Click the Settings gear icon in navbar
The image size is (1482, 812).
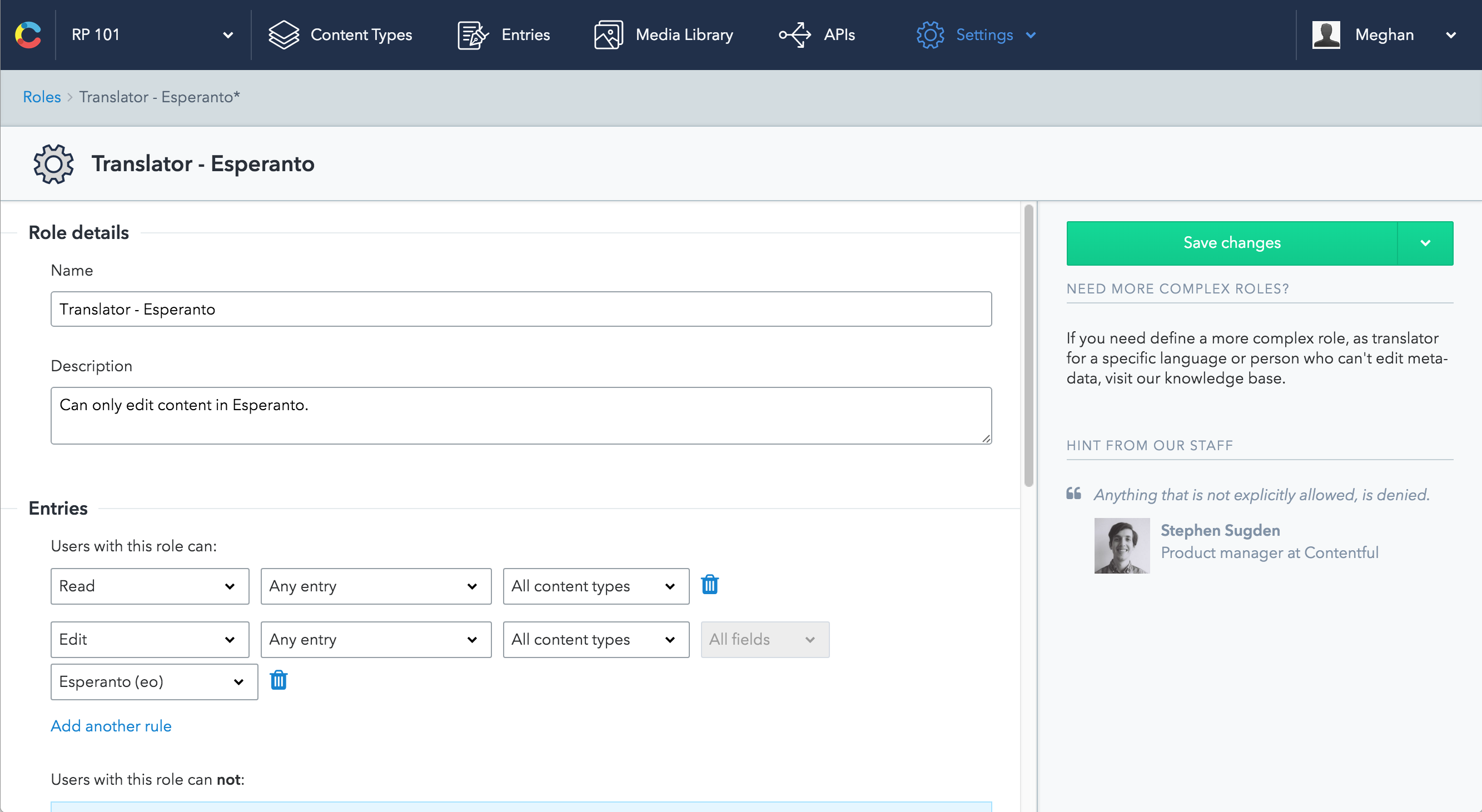(x=929, y=34)
